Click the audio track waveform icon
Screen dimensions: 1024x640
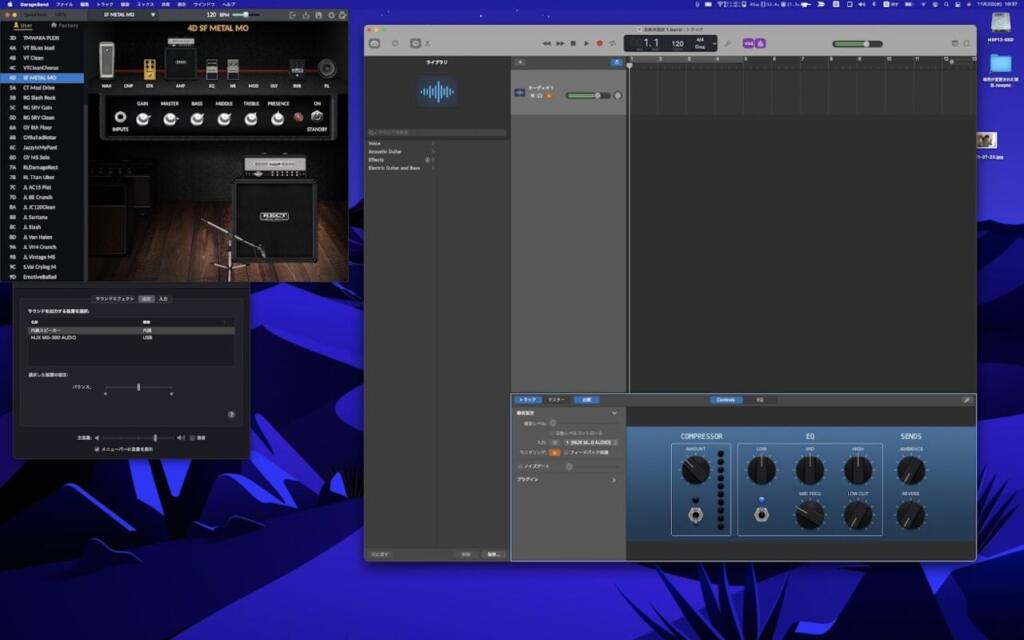(x=519, y=93)
